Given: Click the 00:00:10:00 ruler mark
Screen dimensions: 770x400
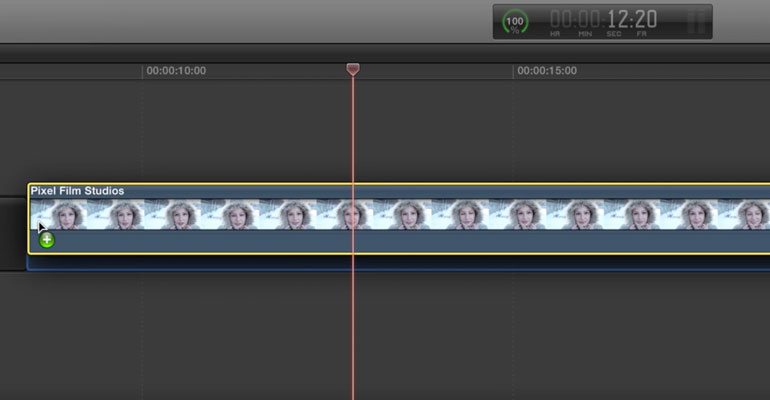Looking at the screenshot, I should click(x=176, y=71).
